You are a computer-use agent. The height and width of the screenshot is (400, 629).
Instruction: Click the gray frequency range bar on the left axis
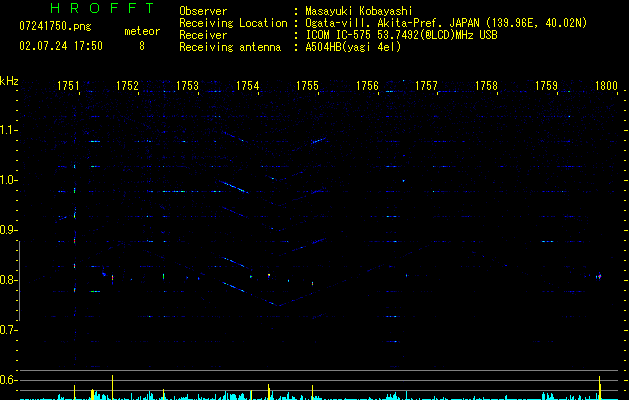click(20, 281)
